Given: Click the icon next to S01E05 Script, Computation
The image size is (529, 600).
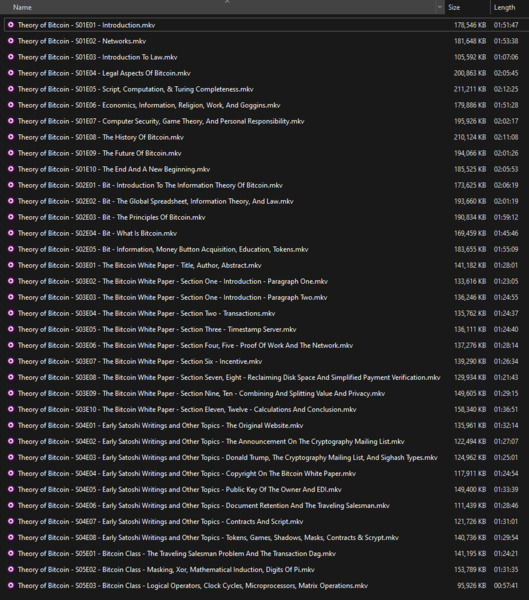Looking at the screenshot, I should 11,89.
